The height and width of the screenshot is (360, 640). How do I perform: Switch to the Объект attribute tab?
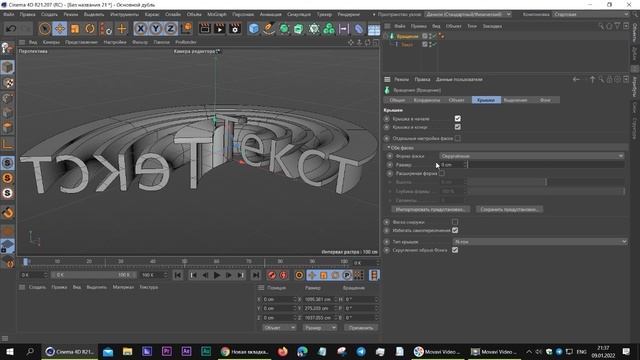(456, 100)
